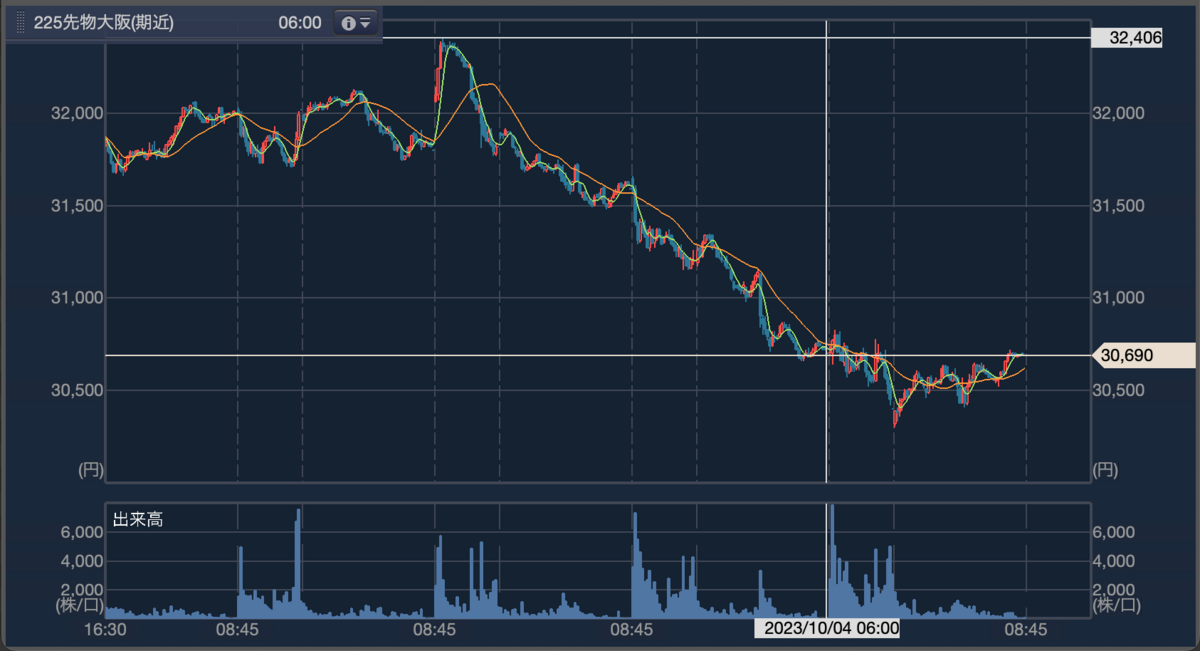Click the 2023/10/04 06:00 crosshair date label
1200x651 pixels.
827,629
